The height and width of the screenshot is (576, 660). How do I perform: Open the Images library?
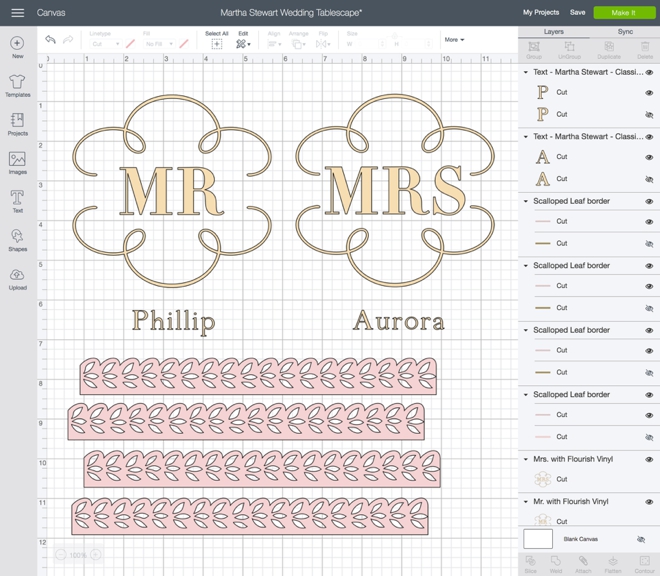pyautogui.click(x=17, y=163)
